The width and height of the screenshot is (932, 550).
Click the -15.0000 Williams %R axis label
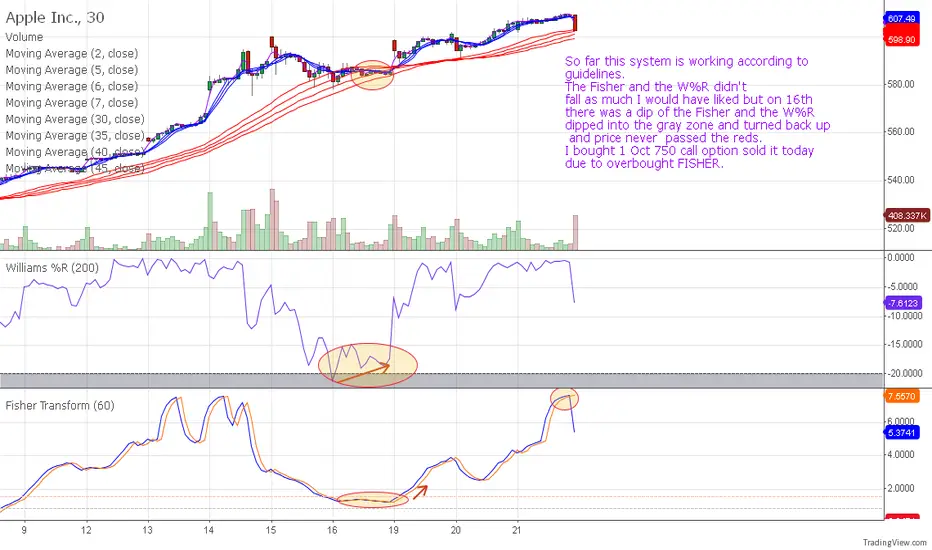coord(903,344)
